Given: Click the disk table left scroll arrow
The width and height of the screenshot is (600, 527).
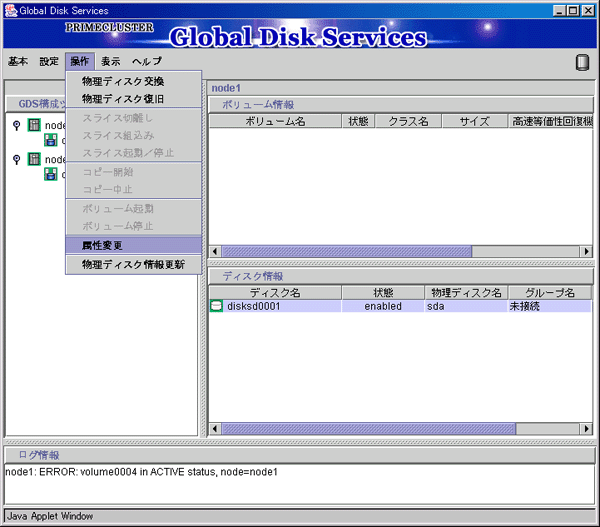Looking at the screenshot, I should [215, 429].
